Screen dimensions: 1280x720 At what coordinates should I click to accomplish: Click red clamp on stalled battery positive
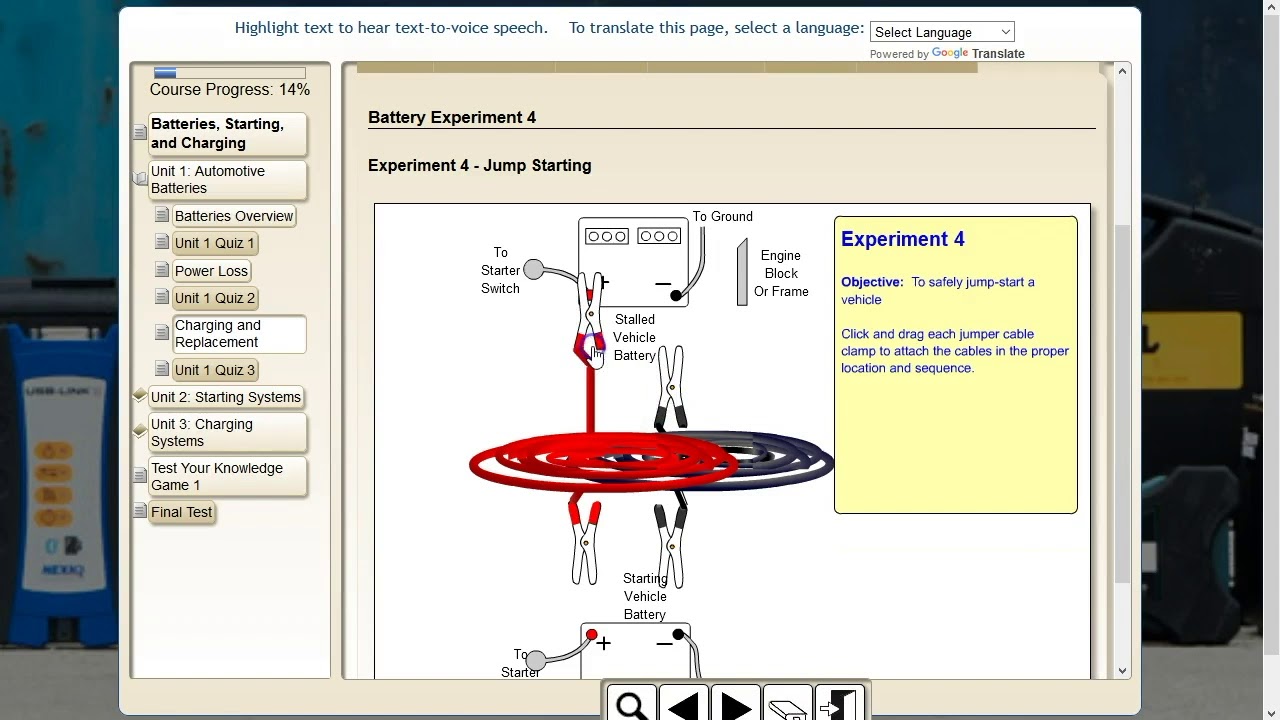tap(589, 318)
